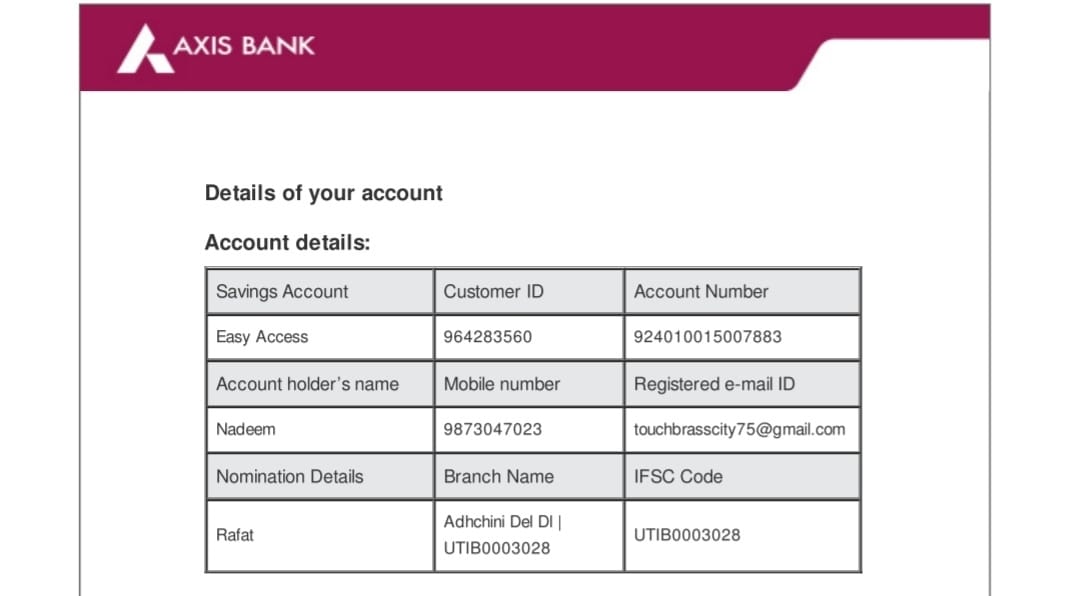This screenshot has height=596, width=1080.
Task: Click the mobile number 9873047023
Action: click(x=493, y=429)
